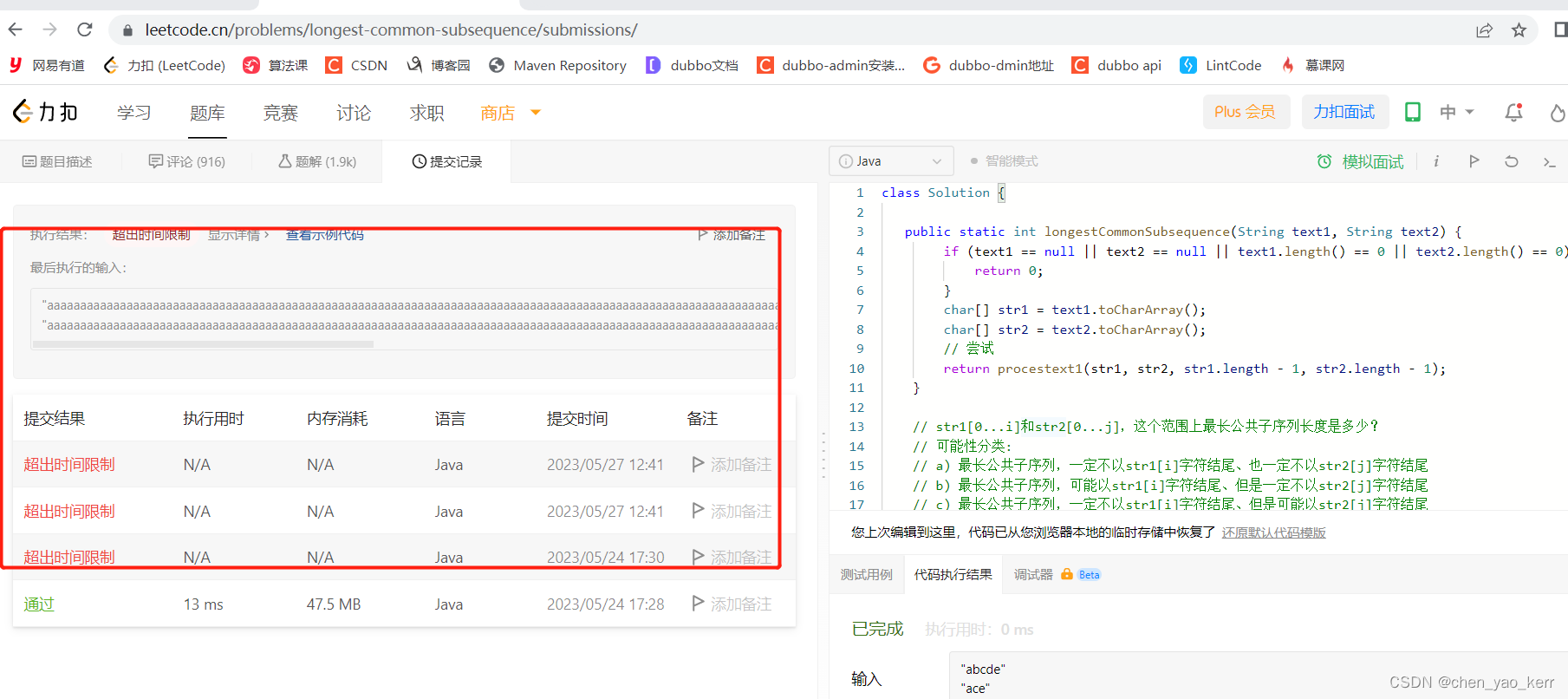Open the 超出时间限制 submission from 2023/05/24 17:30

(69, 557)
